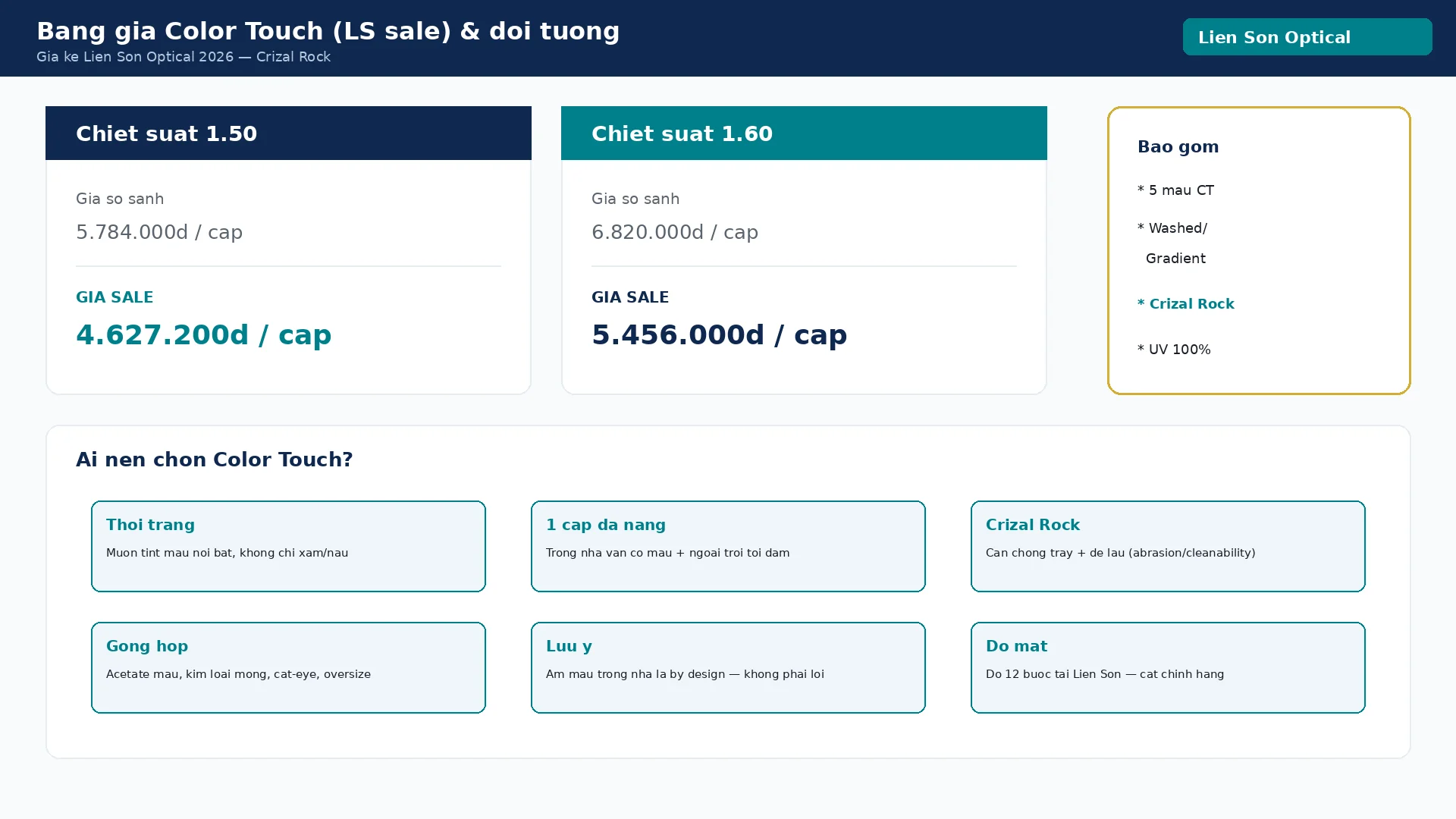Click the '* 5 mau CT' item
Viewport: 1456px width, 819px height.
coord(1175,190)
